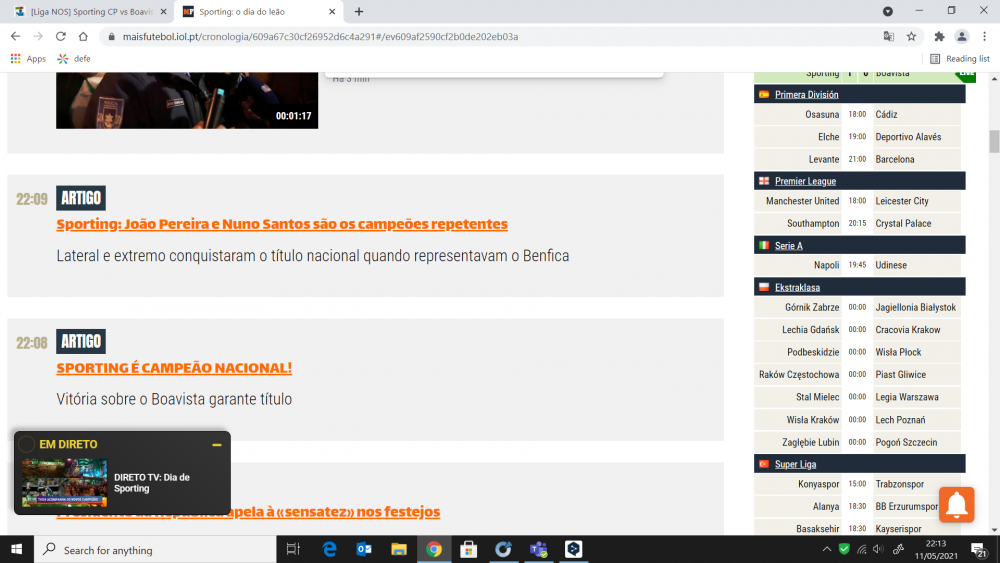Open File Explorer from the taskbar
This screenshot has height=563, width=1000.
coord(399,549)
